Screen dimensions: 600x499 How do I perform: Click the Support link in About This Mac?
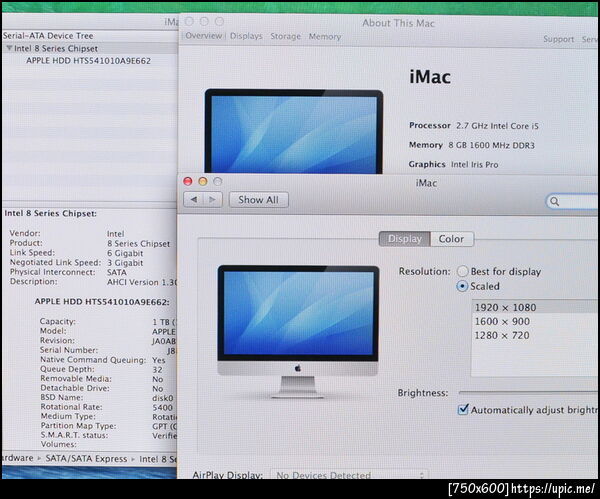[559, 39]
